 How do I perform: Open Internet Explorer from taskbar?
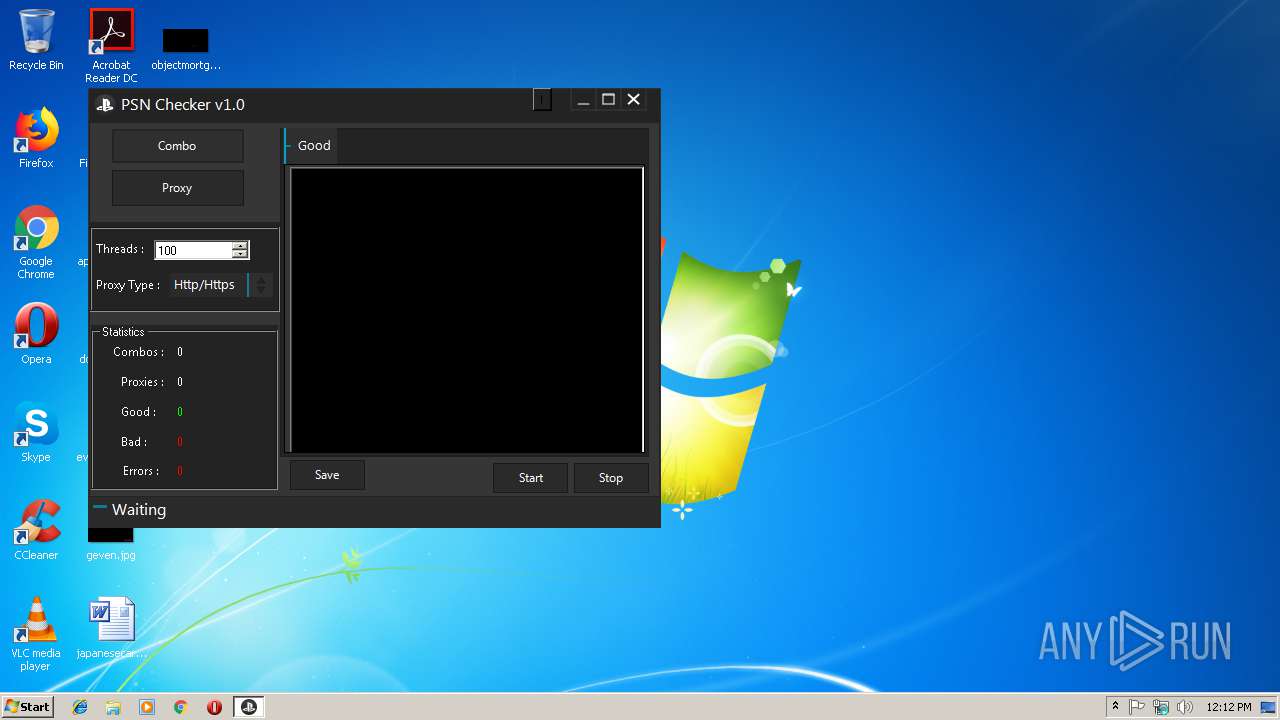coord(80,707)
